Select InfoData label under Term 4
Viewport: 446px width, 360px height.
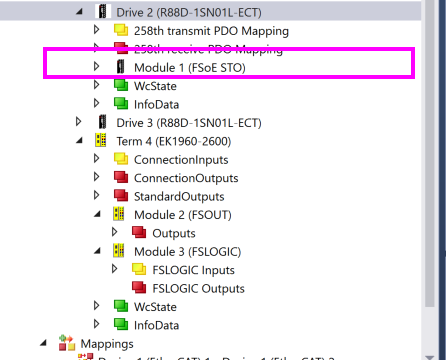click(x=156, y=325)
